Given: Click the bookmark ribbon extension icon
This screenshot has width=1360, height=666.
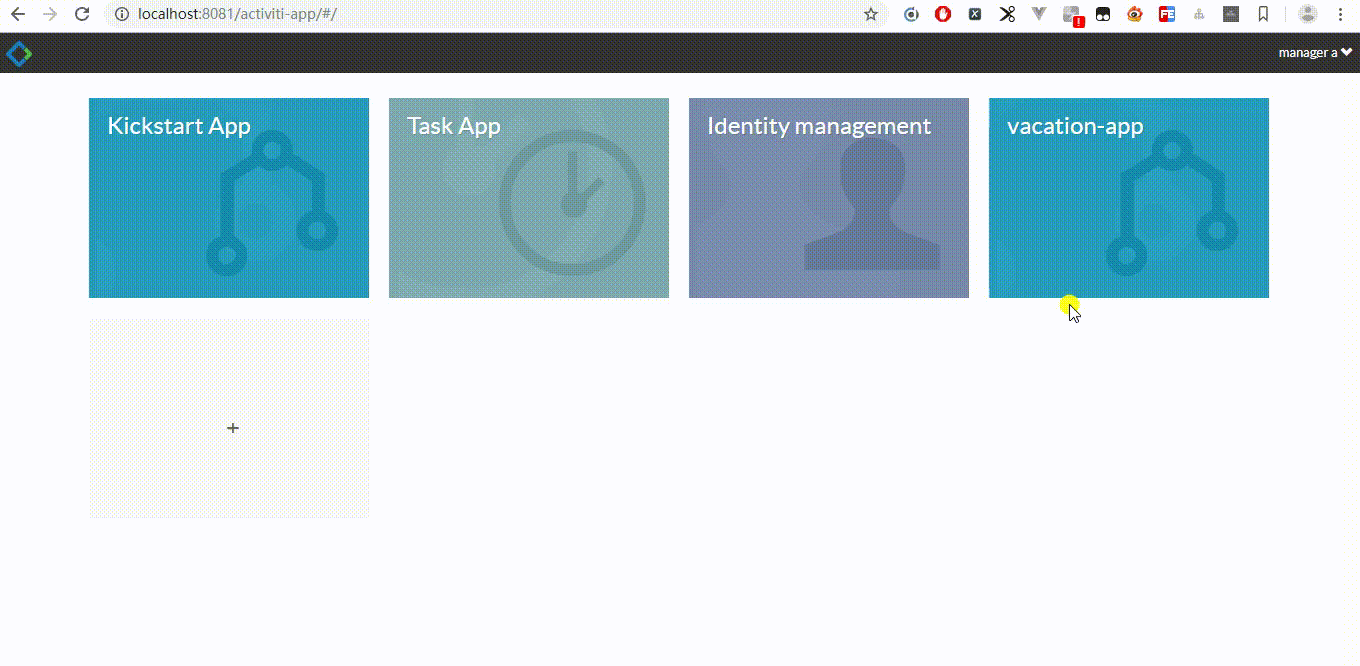Looking at the screenshot, I should pyautogui.click(x=1263, y=14).
